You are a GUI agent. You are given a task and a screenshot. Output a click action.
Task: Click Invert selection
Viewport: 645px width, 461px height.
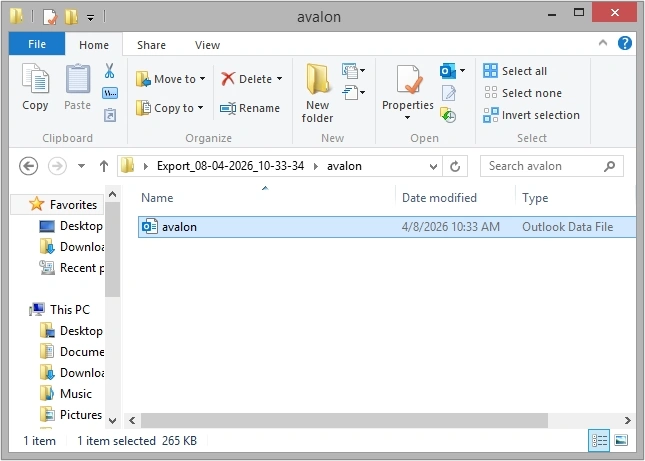(531, 115)
